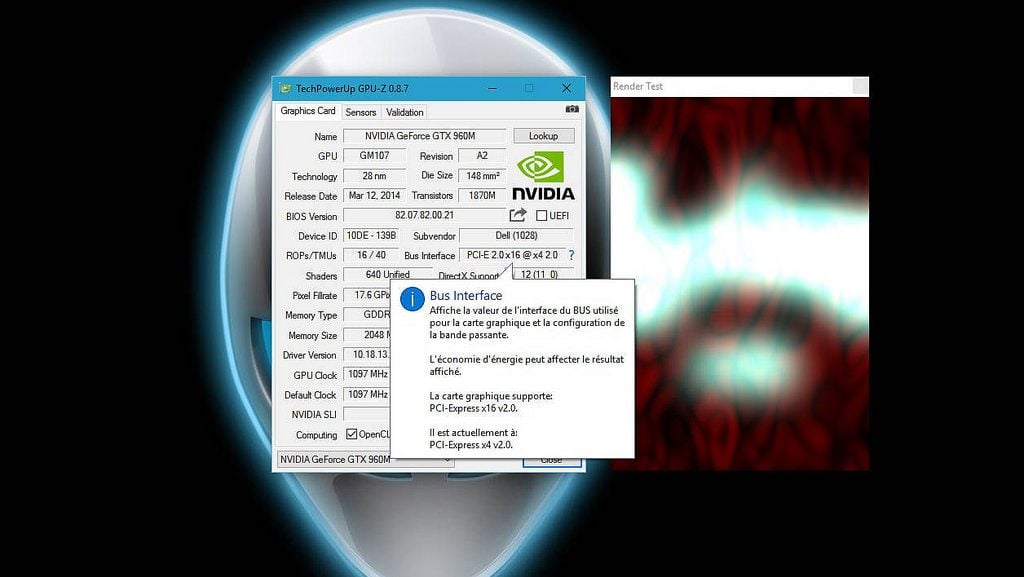Click the "Die Size" label
Image resolution: width=1024 pixels, height=577 pixels.
pyautogui.click(x=437, y=176)
